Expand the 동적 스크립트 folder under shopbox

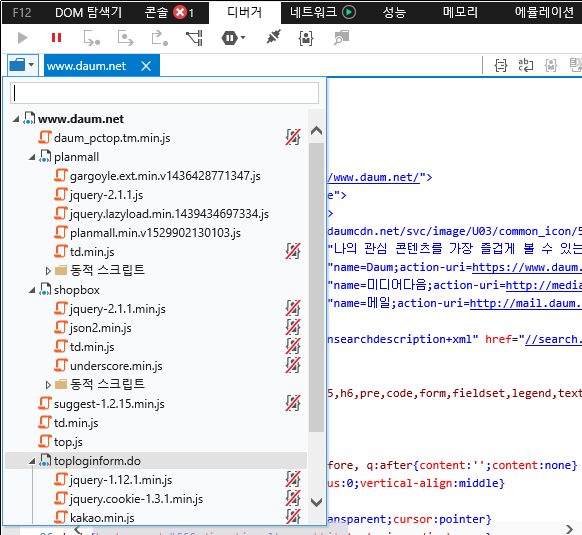48,385
